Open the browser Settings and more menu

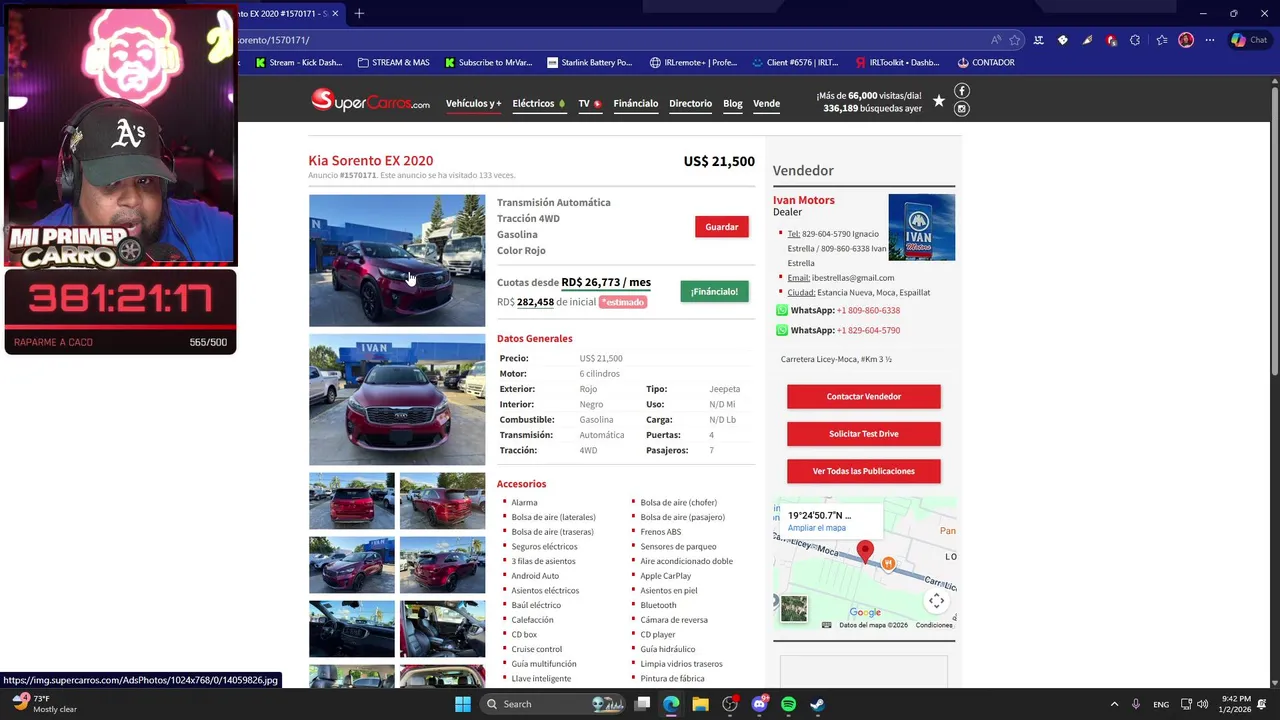click(x=1210, y=40)
